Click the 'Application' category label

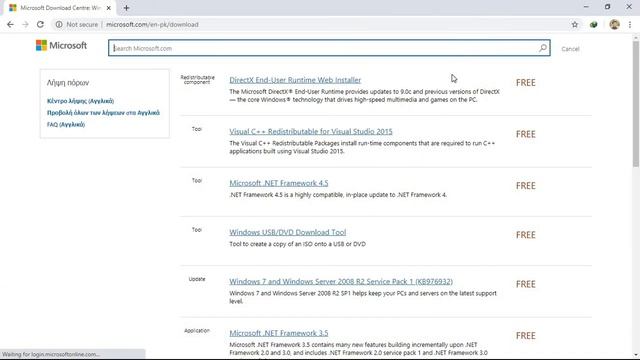197,331
